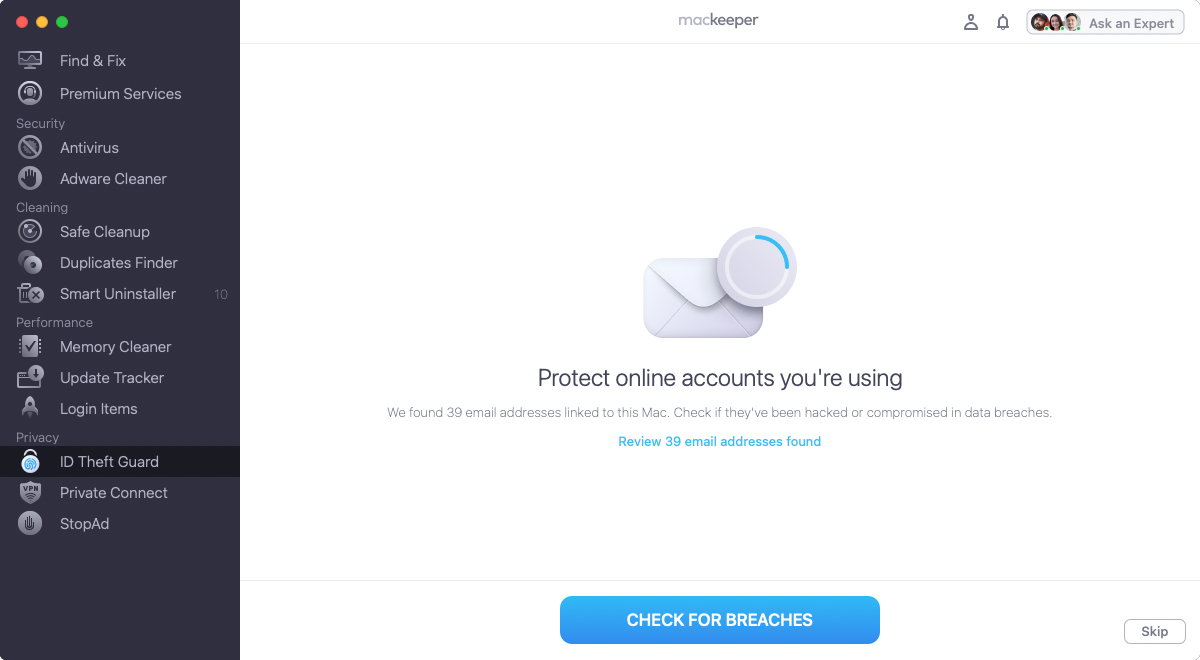Open the Antivirus shield icon
The width and height of the screenshot is (1200, 660).
point(30,147)
